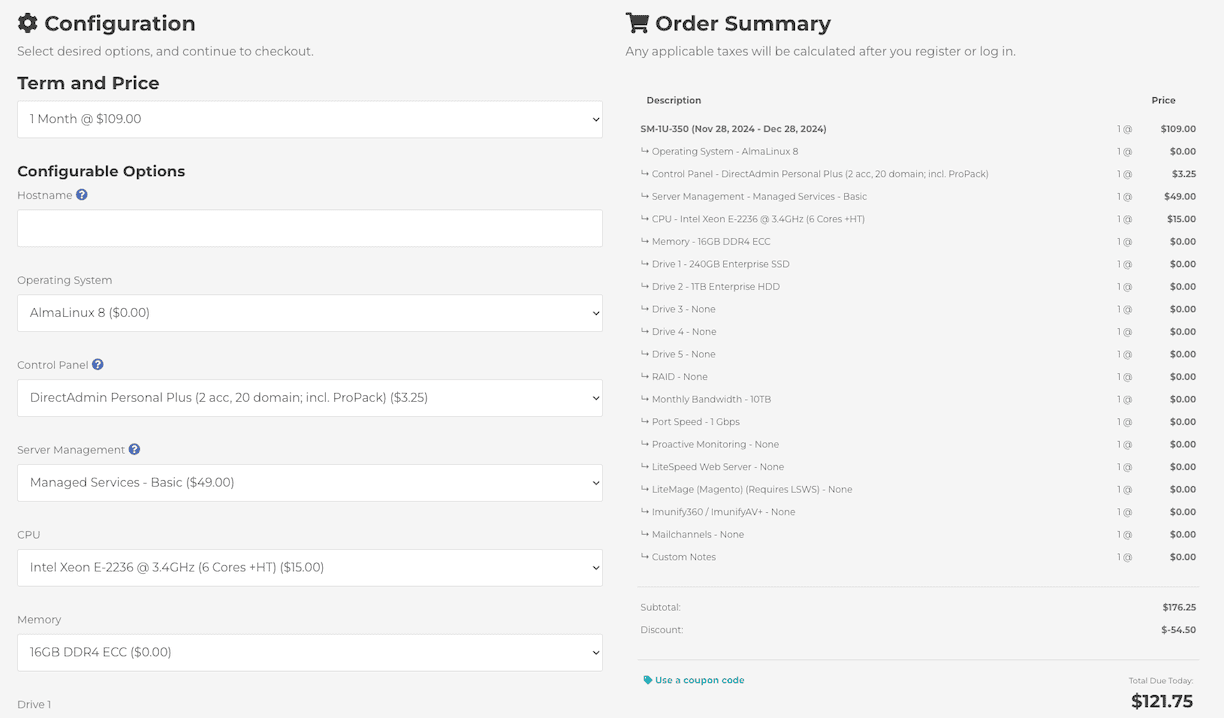
Task: Click the Total Due Today amount
Action: [x=1161, y=702]
